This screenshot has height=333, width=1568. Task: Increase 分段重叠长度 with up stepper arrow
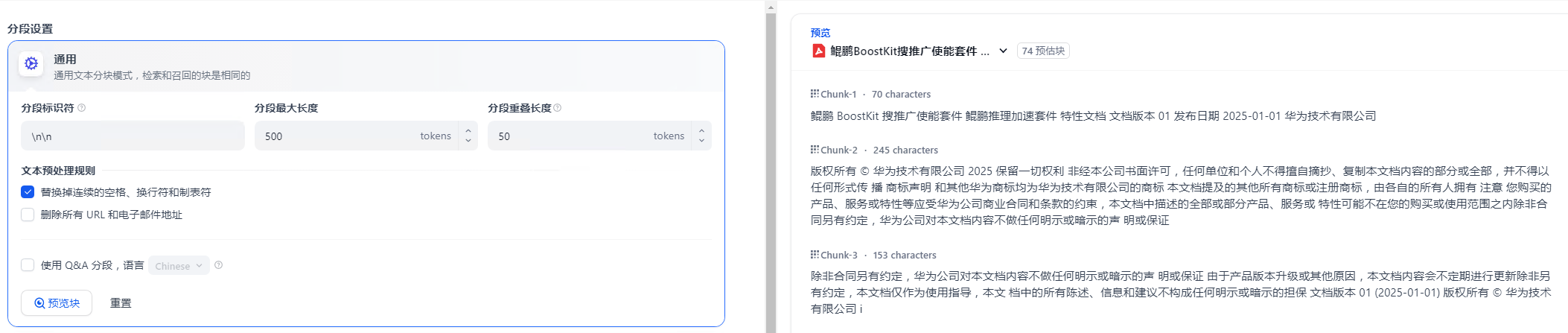click(x=701, y=131)
